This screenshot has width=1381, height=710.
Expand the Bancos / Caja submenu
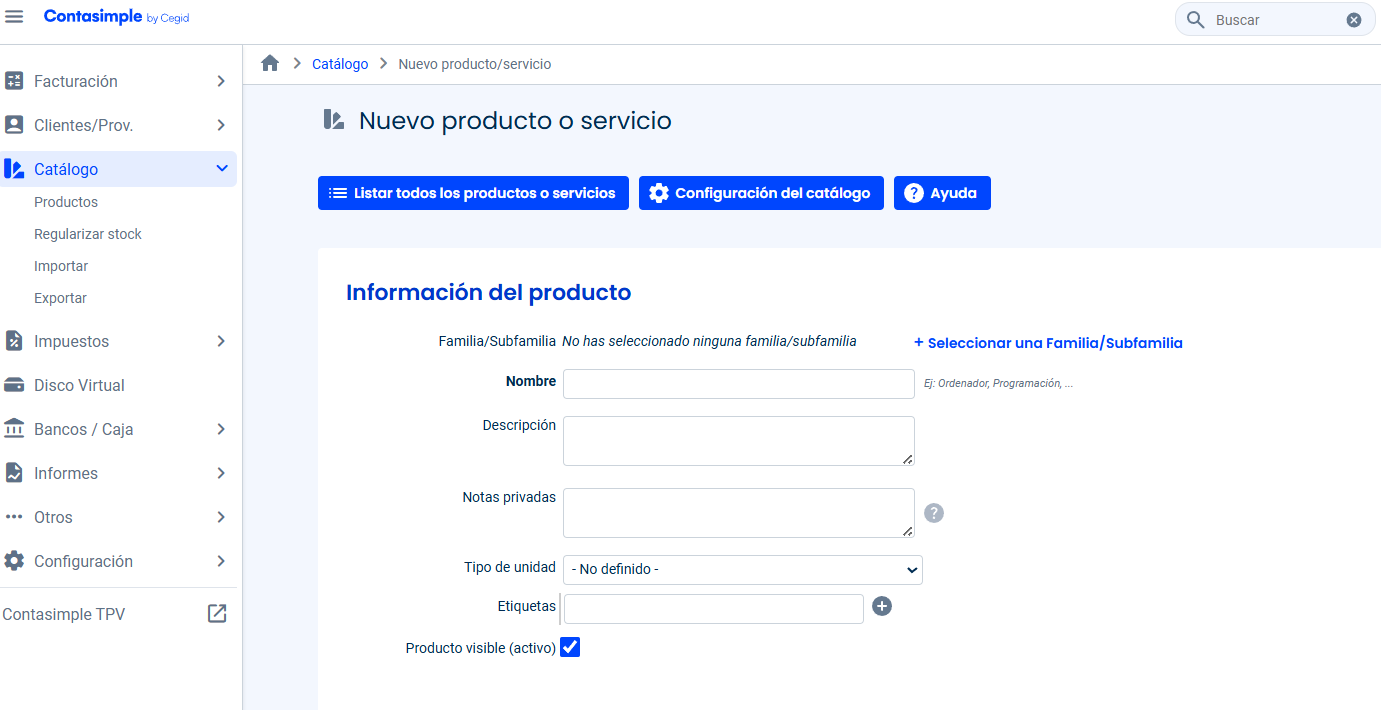click(221, 429)
